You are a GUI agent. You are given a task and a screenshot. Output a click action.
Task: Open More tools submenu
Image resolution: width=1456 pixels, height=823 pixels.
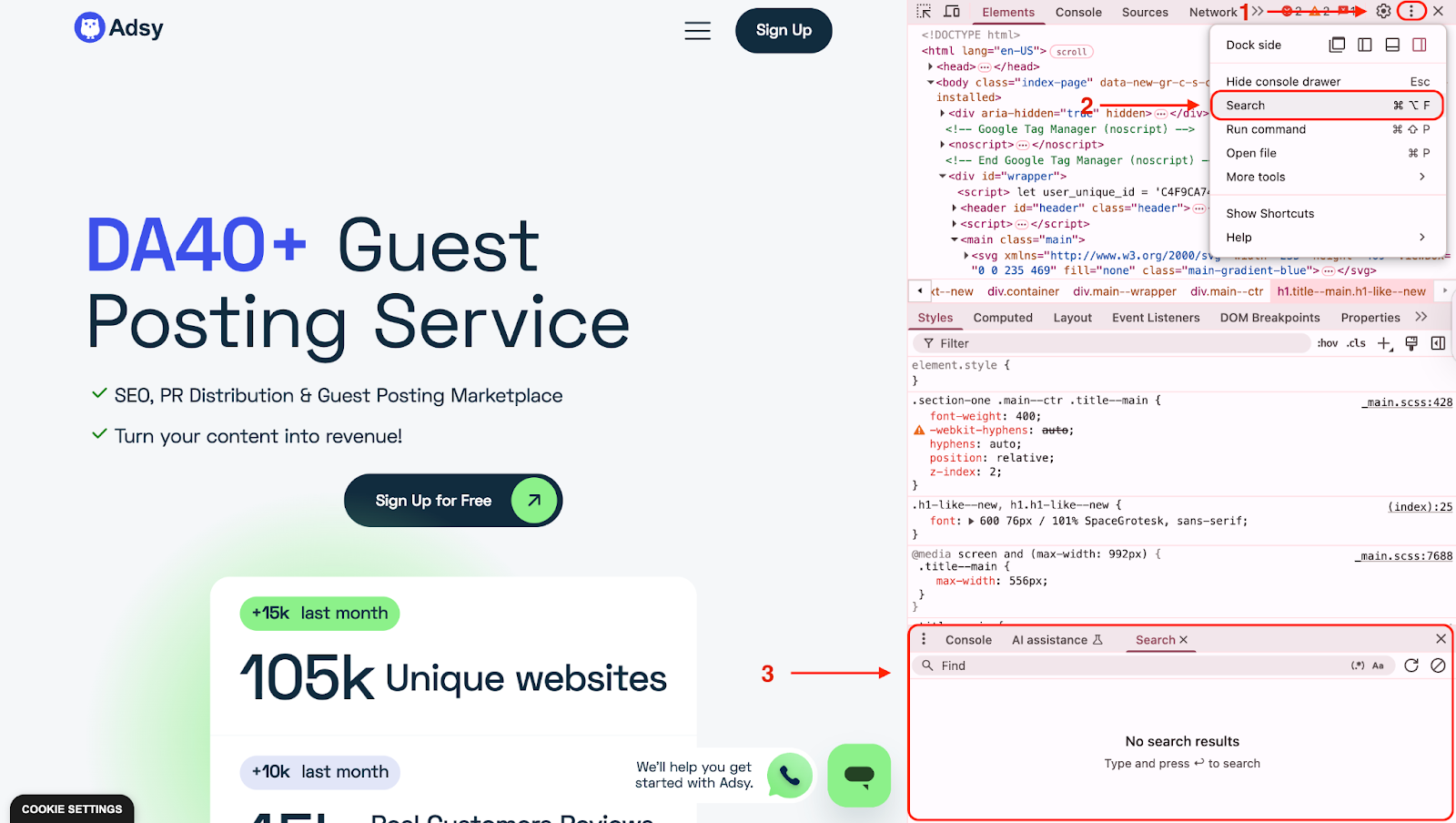[1328, 177]
